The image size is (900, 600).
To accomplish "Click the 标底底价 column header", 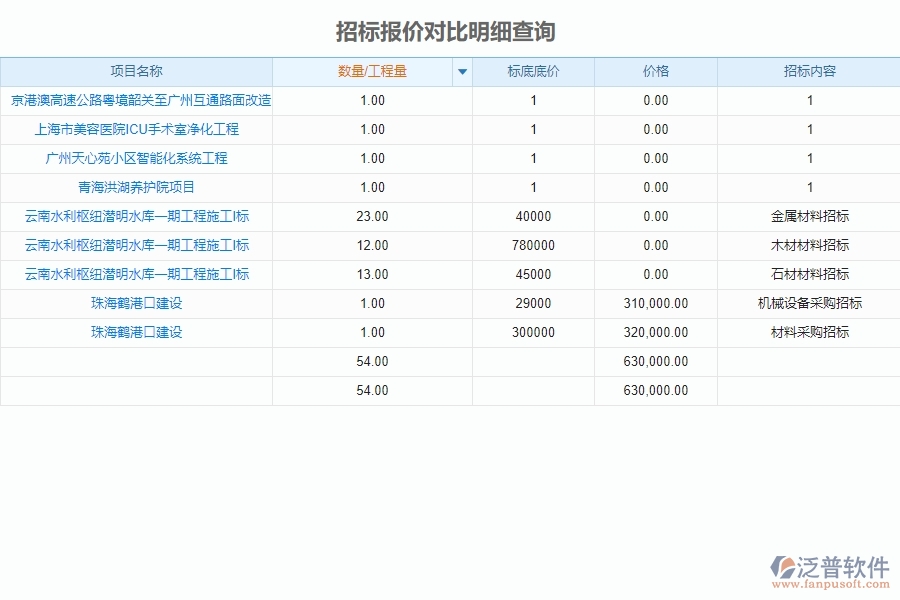I will (533, 71).
